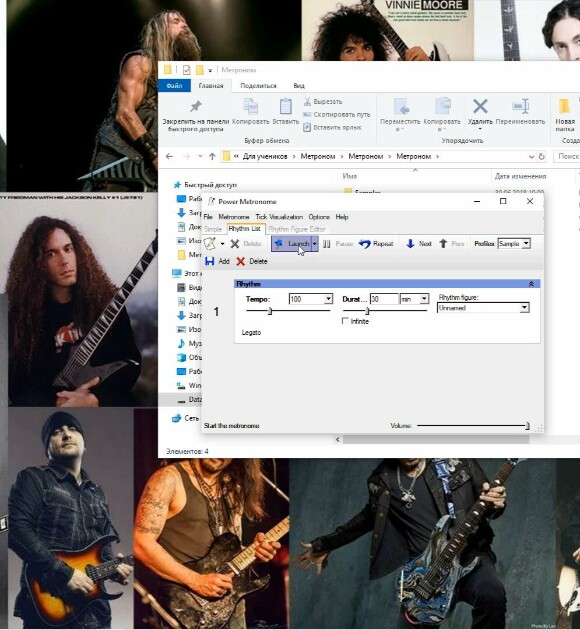Click the Файл tab in Explorer

coord(174,86)
